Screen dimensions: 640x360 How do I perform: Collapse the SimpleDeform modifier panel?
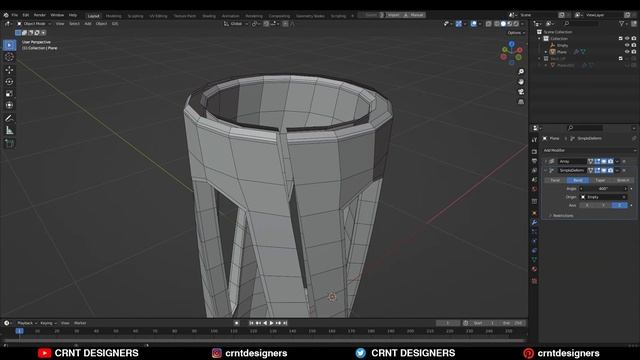546,170
